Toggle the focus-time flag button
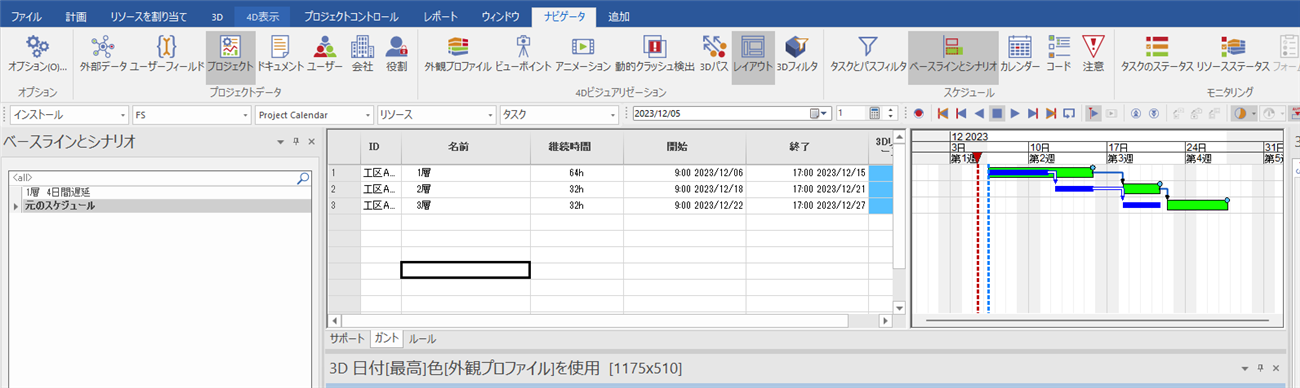The width and height of the screenshot is (1300, 388). [1093, 114]
